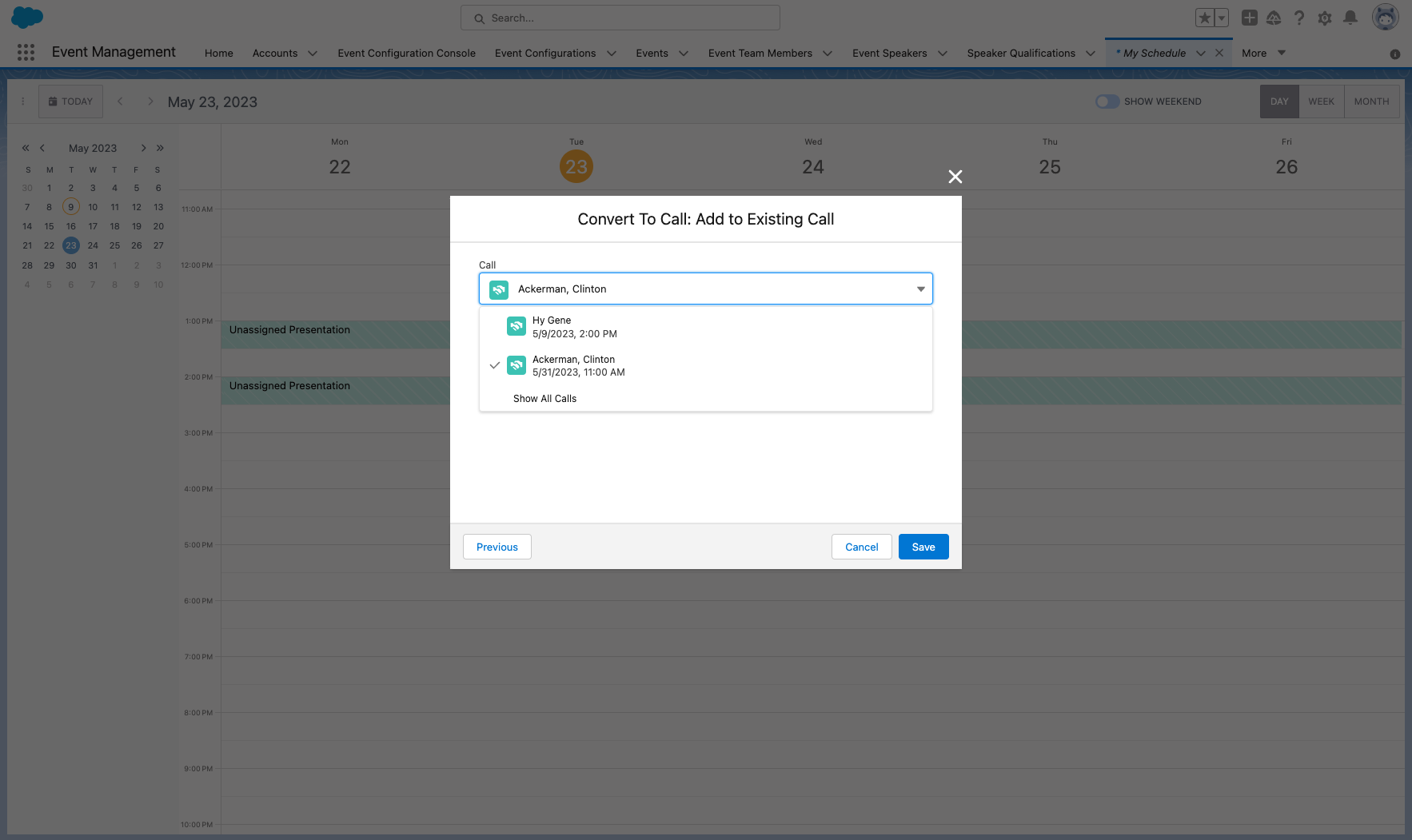Click Show All Calls link
This screenshot has height=840, width=1412.
coord(544,398)
